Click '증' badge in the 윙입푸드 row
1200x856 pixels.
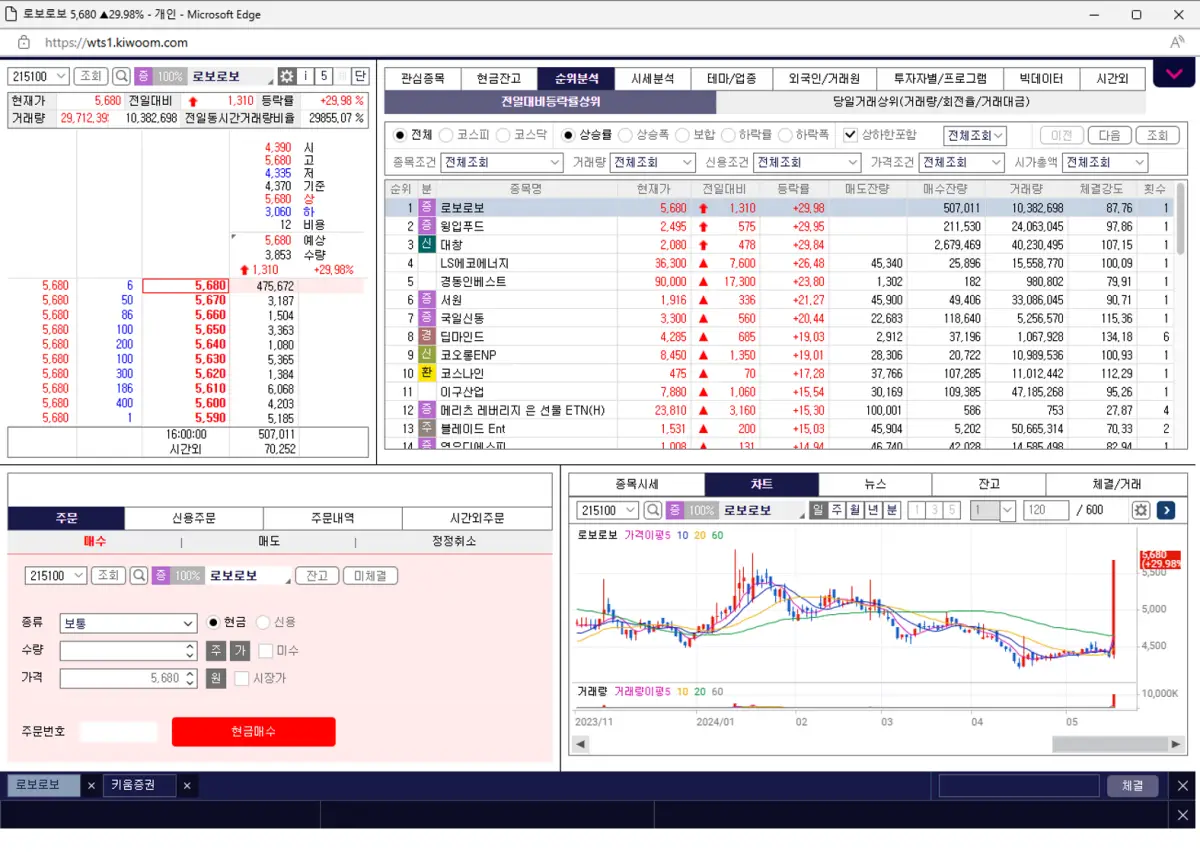[x=426, y=226]
